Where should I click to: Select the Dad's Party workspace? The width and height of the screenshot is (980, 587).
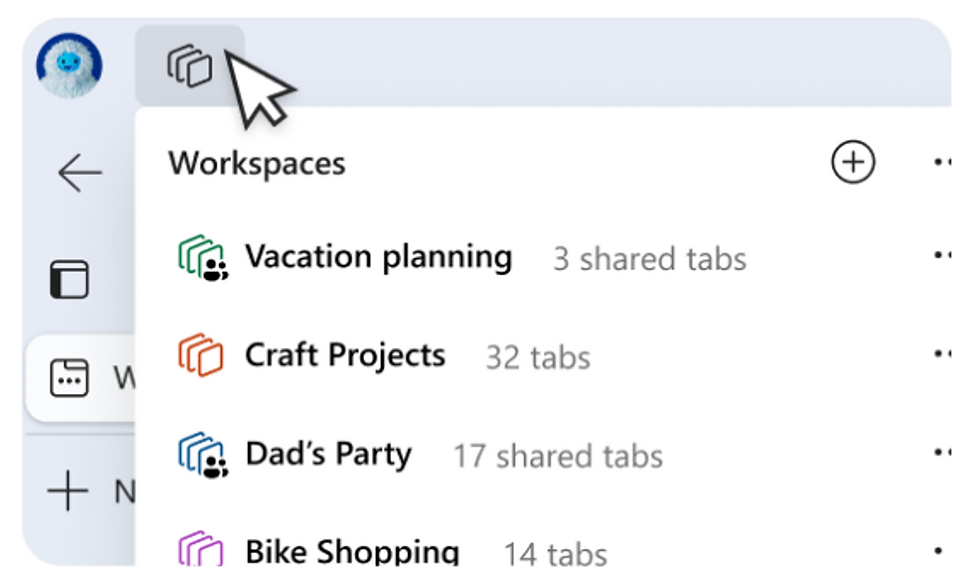tap(328, 454)
